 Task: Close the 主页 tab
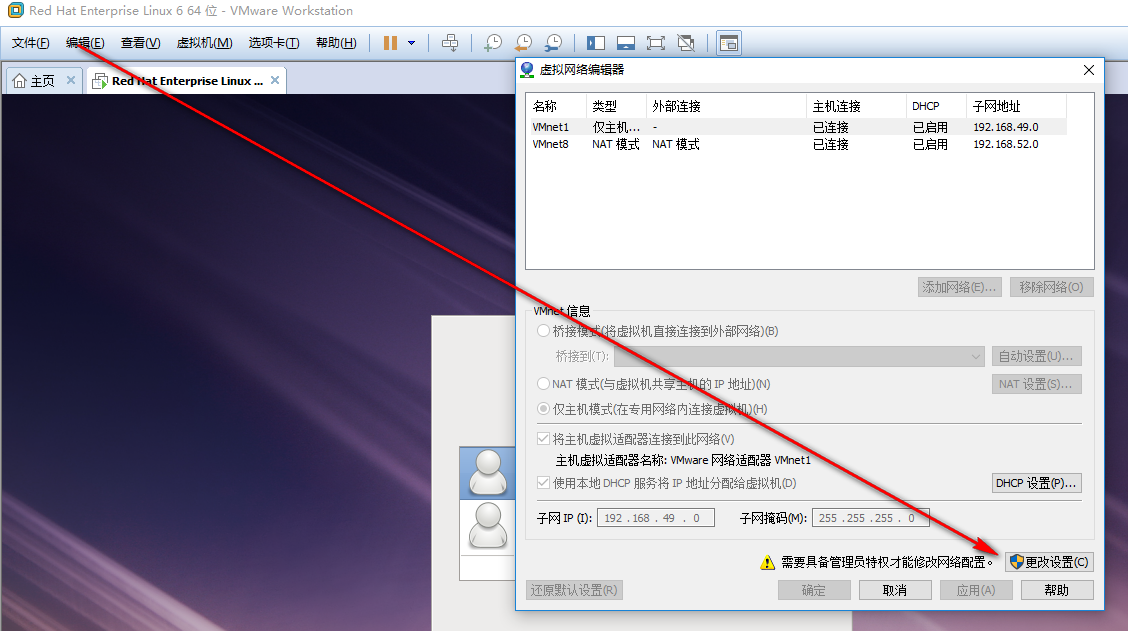pyautogui.click(x=70, y=80)
